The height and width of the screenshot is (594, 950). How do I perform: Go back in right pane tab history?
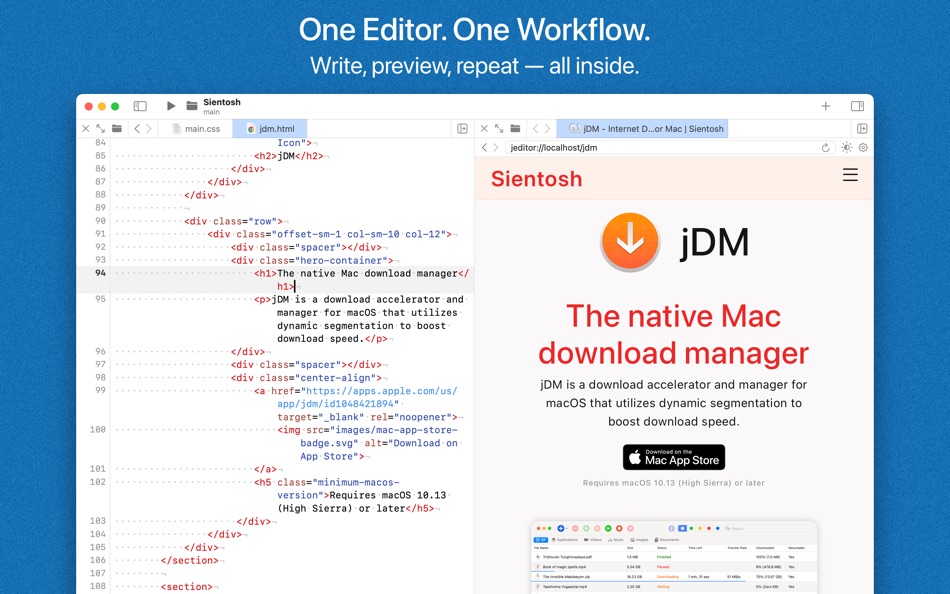pos(535,128)
